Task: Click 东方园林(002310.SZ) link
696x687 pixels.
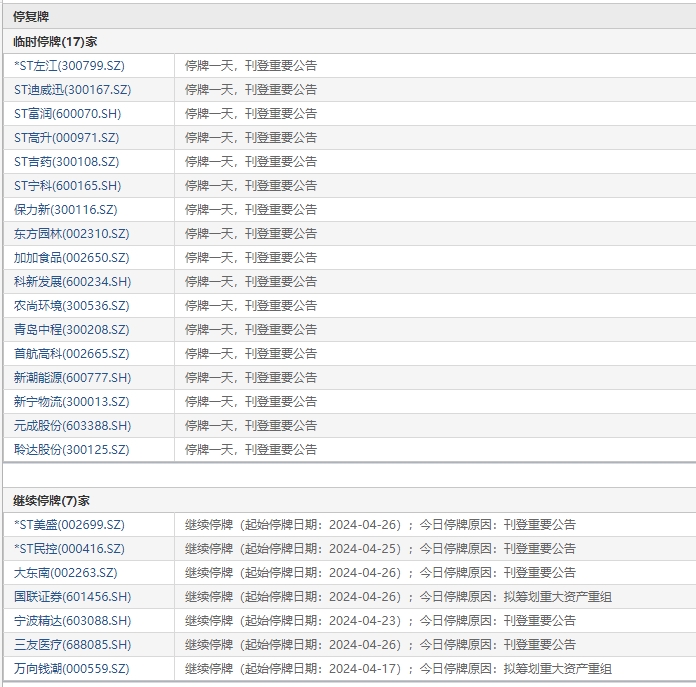Action: tap(71, 234)
